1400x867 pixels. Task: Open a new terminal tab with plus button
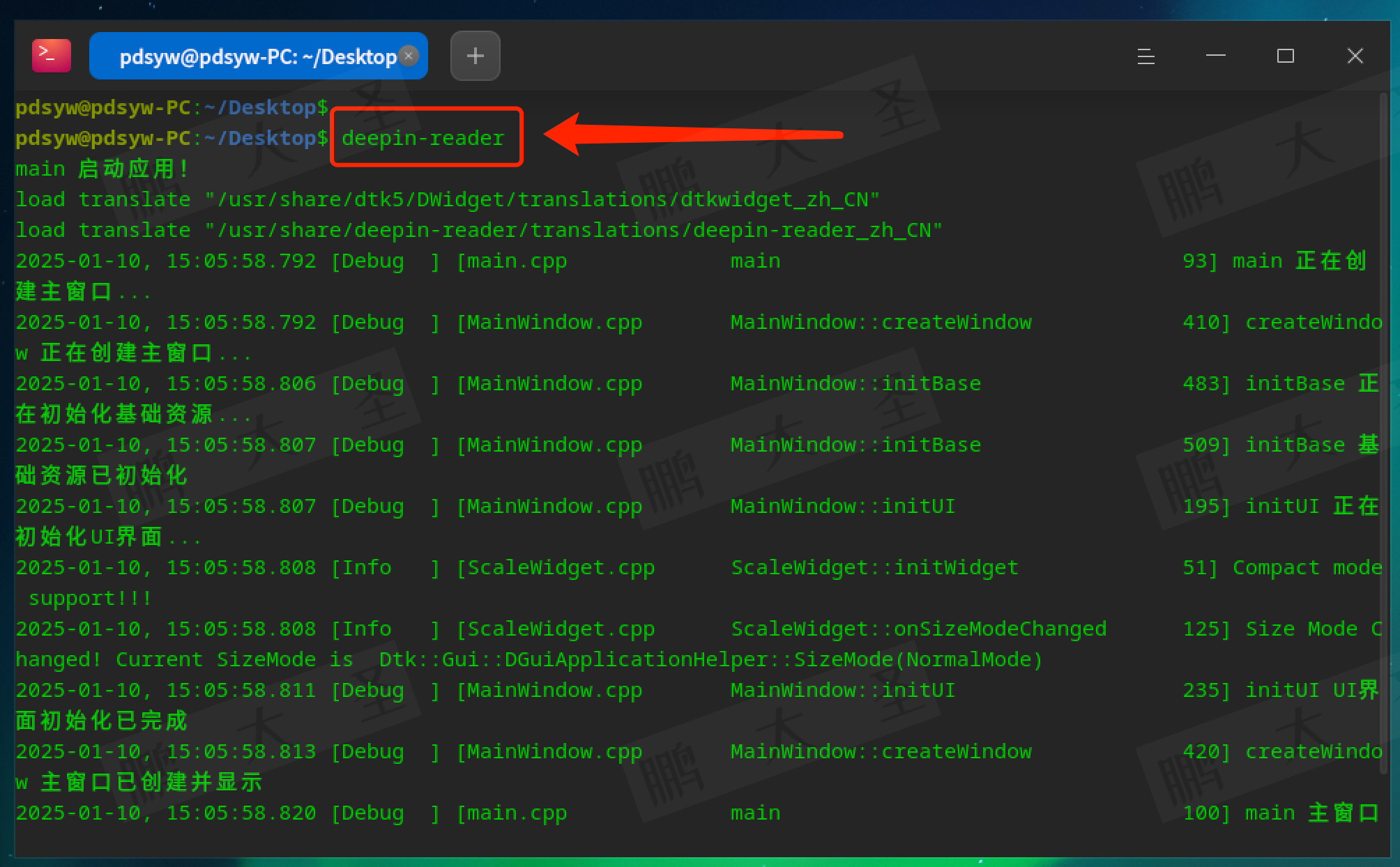(x=475, y=56)
